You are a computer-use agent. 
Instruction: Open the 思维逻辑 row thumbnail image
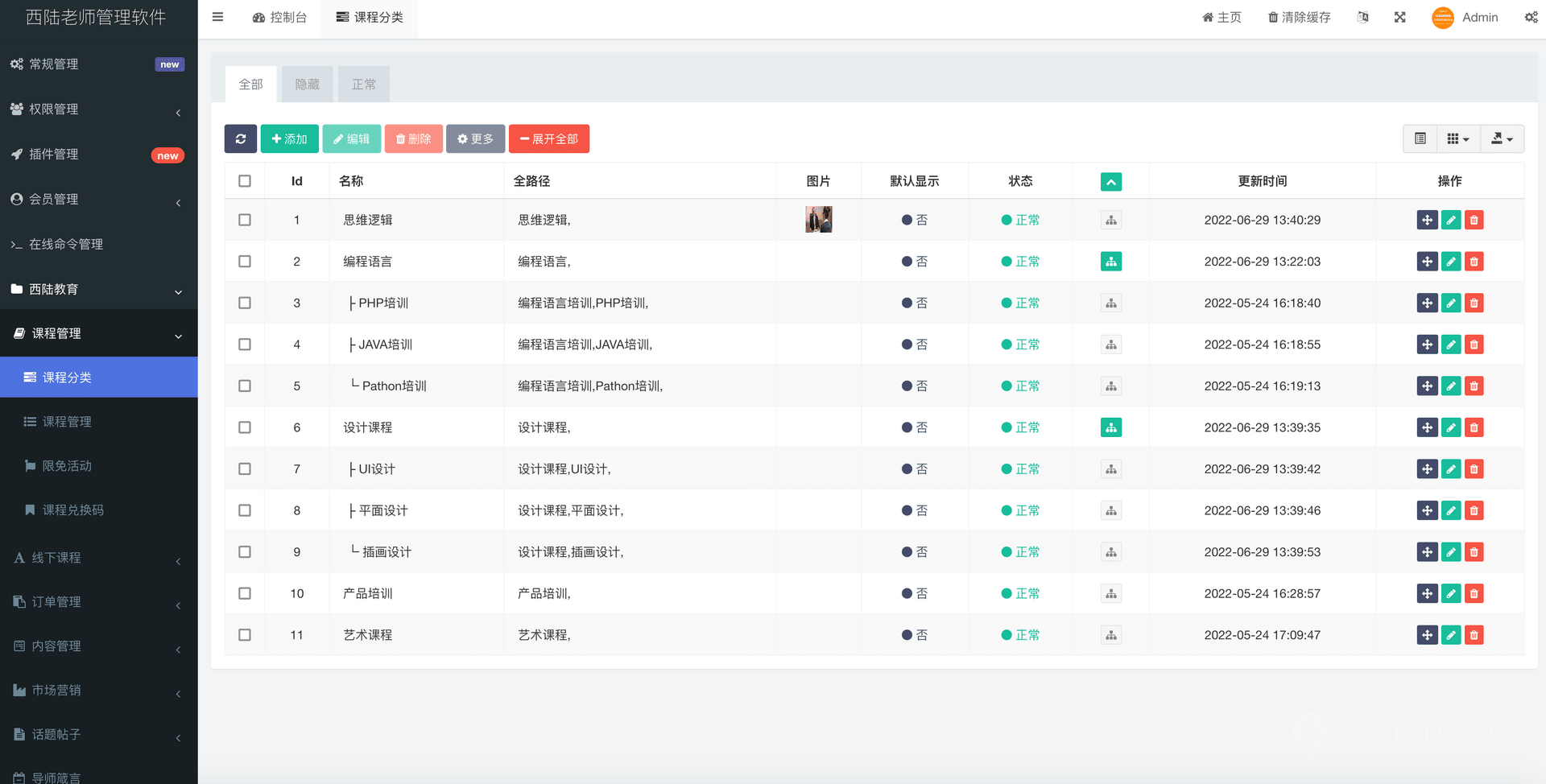point(819,220)
